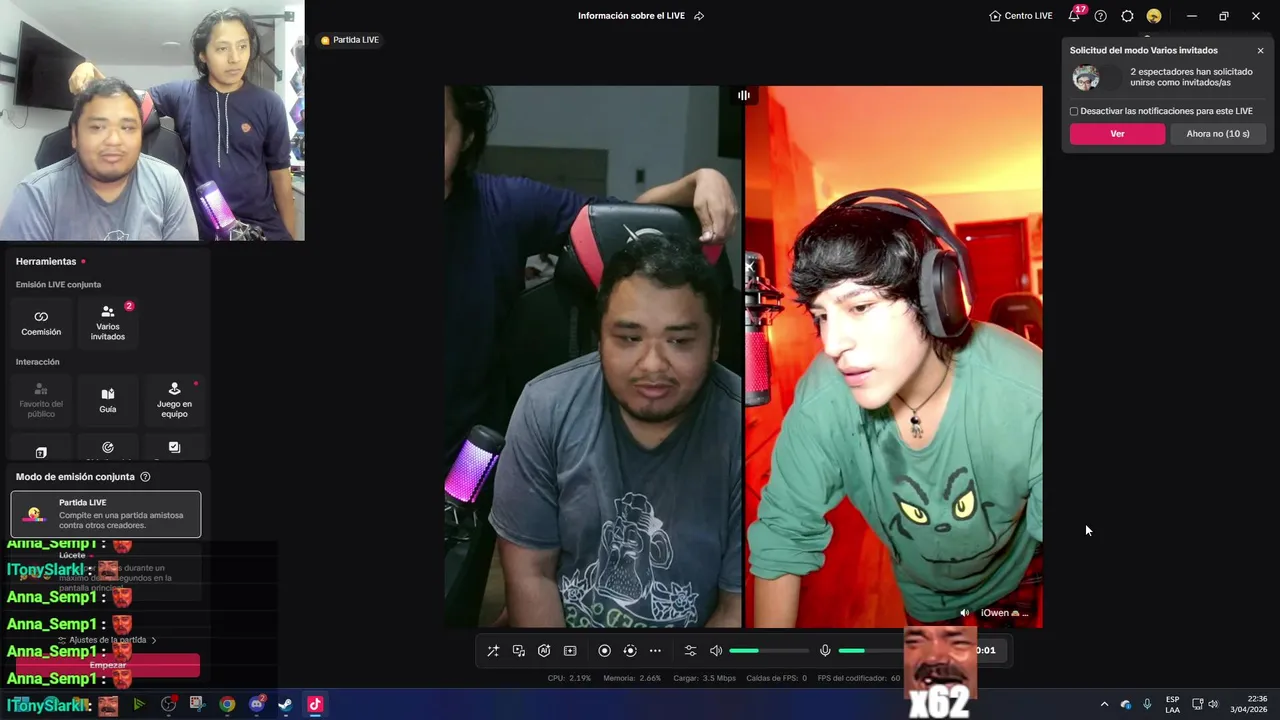
Task: Open Google Chrome from the taskbar
Action: (227, 704)
